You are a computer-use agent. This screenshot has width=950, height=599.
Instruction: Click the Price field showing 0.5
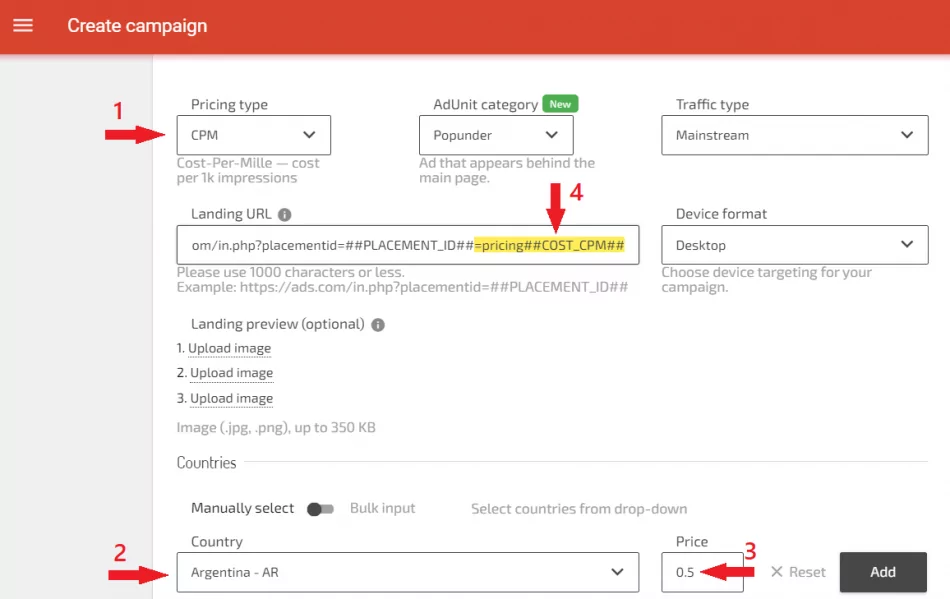click(702, 572)
